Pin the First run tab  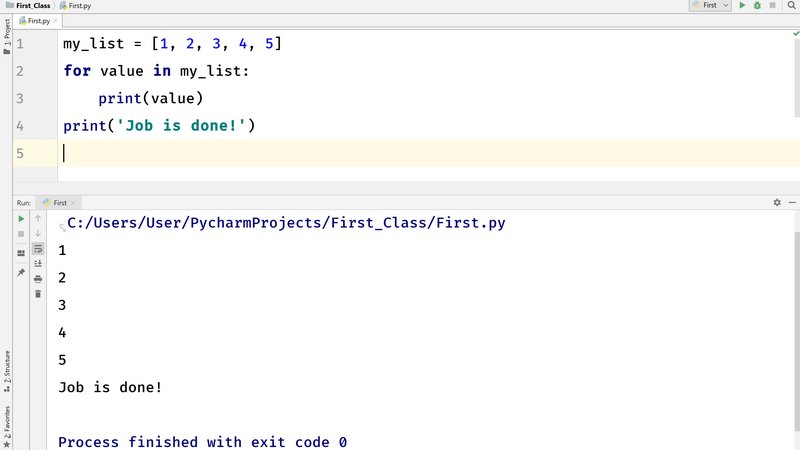pyautogui.click(x=21, y=272)
